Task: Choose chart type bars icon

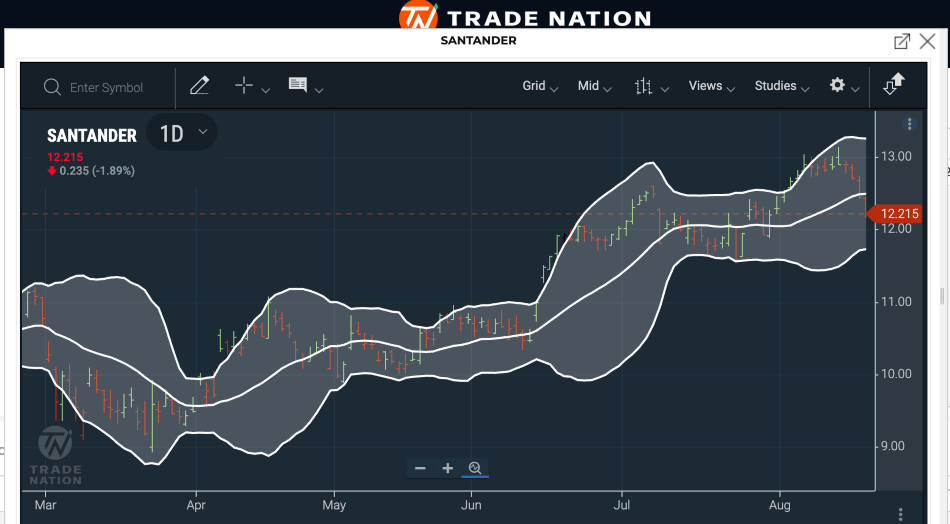Action: point(643,87)
